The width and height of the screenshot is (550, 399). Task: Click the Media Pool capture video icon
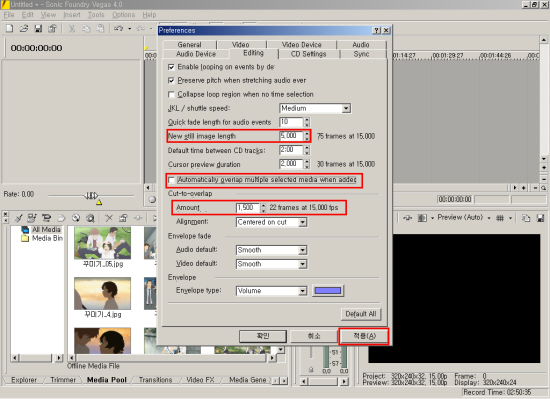pos(46,218)
